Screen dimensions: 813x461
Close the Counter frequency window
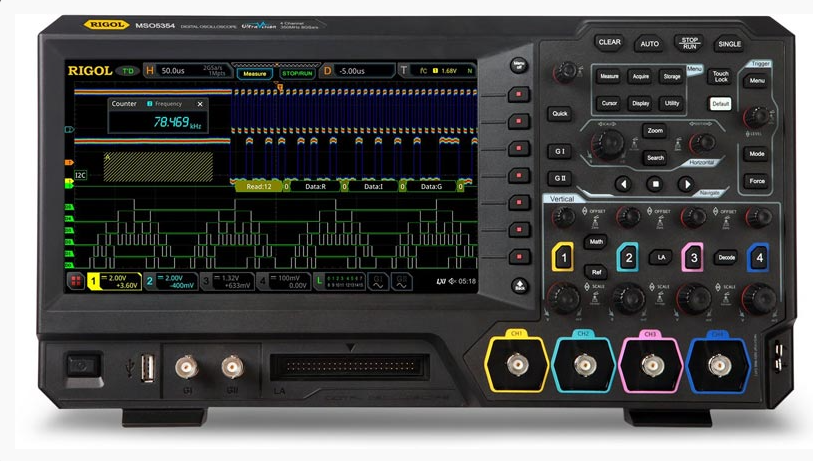pyautogui.click(x=200, y=104)
